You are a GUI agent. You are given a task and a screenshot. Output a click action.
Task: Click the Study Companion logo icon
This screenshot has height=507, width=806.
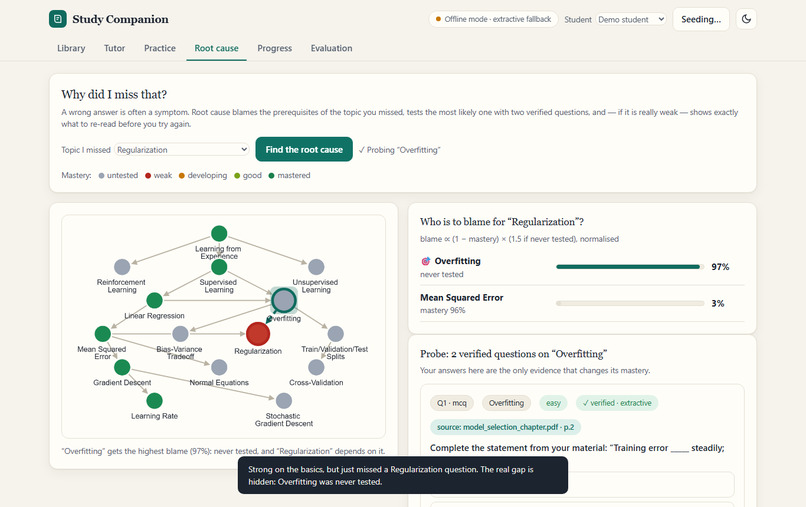click(58, 19)
